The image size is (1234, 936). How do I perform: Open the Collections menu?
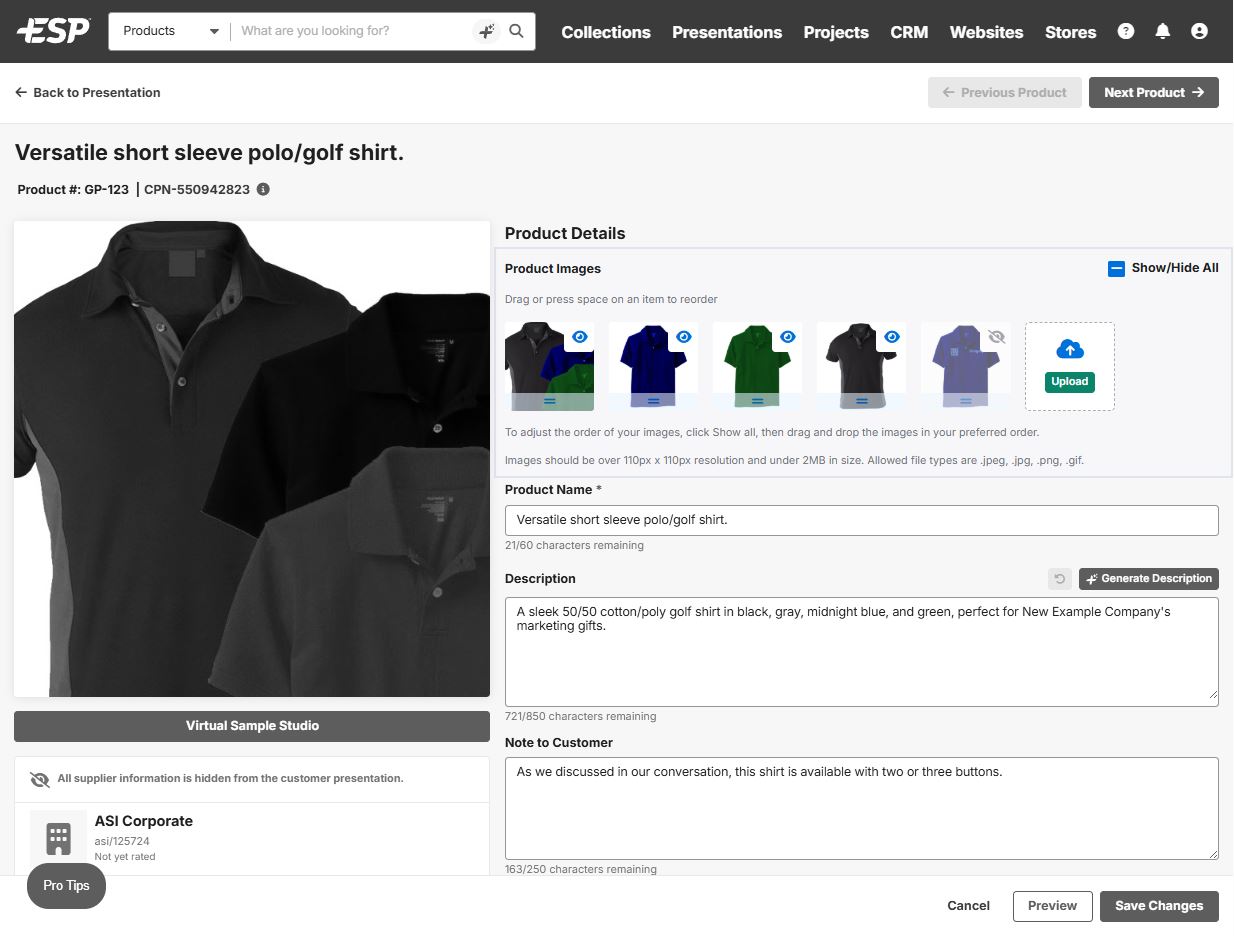606,32
